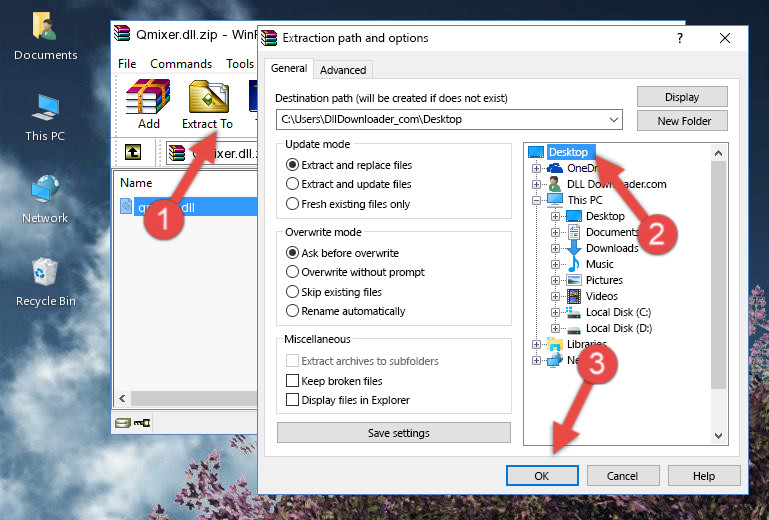Click the New Folder button
Screen dimensions: 769x520
[x=682, y=121]
